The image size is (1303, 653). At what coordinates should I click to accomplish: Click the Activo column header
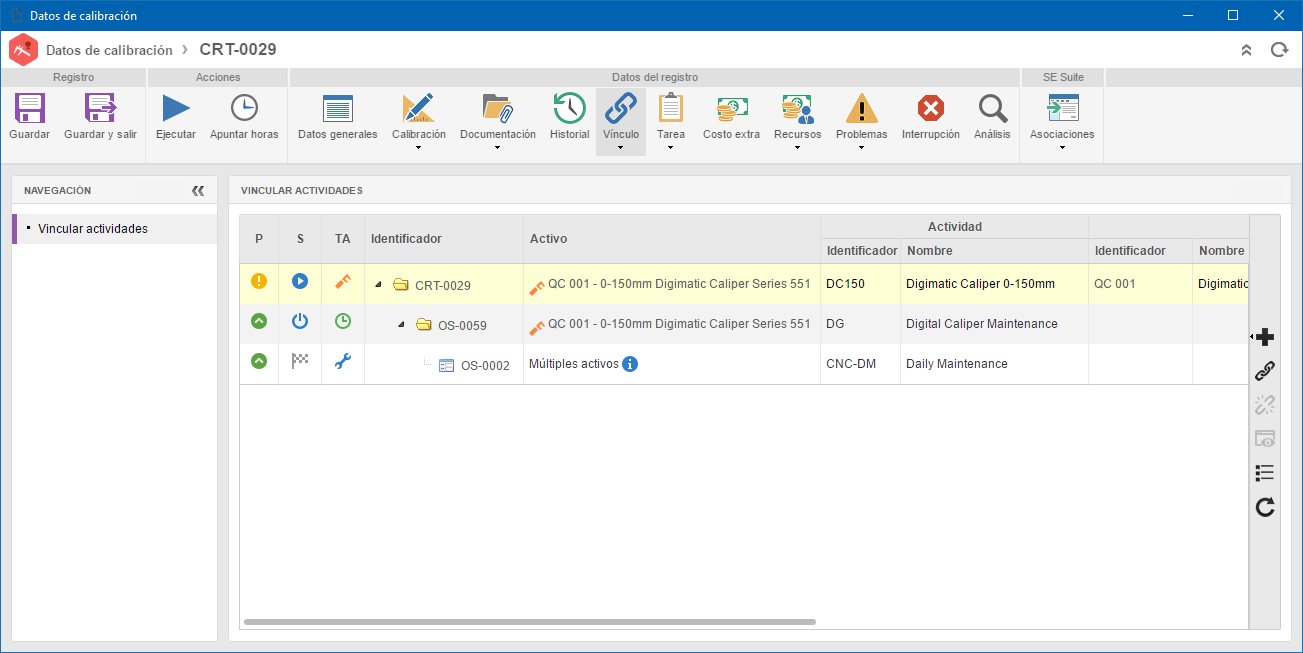coord(672,239)
